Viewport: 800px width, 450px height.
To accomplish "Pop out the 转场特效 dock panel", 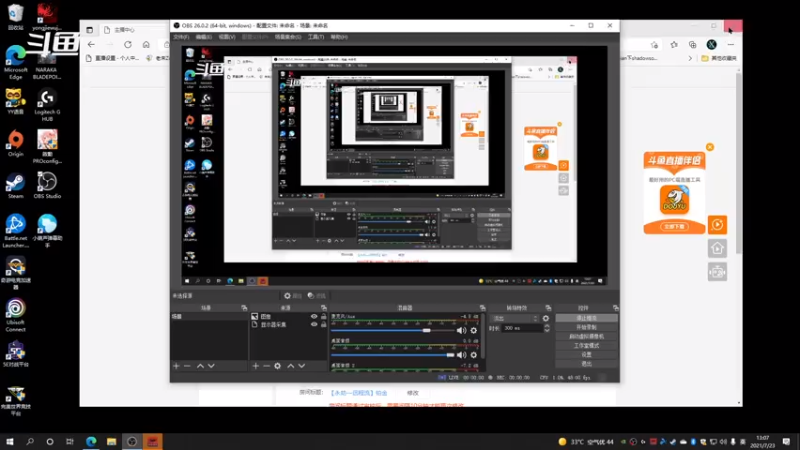I will (x=548, y=308).
